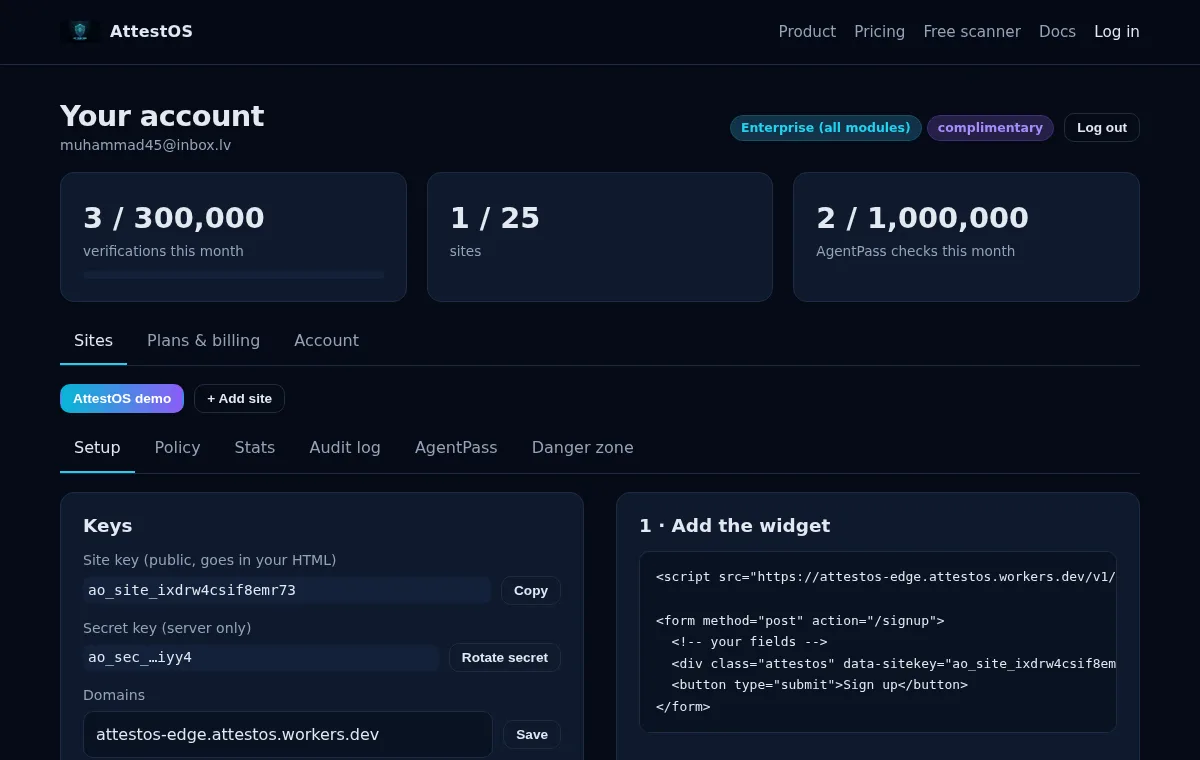Click the Site key (public) label
Image resolution: width=1200 pixels, height=760 pixels.
pyautogui.click(x=210, y=560)
